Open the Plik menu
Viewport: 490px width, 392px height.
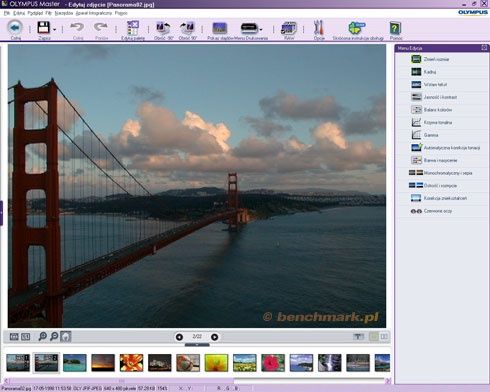click(7, 13)
